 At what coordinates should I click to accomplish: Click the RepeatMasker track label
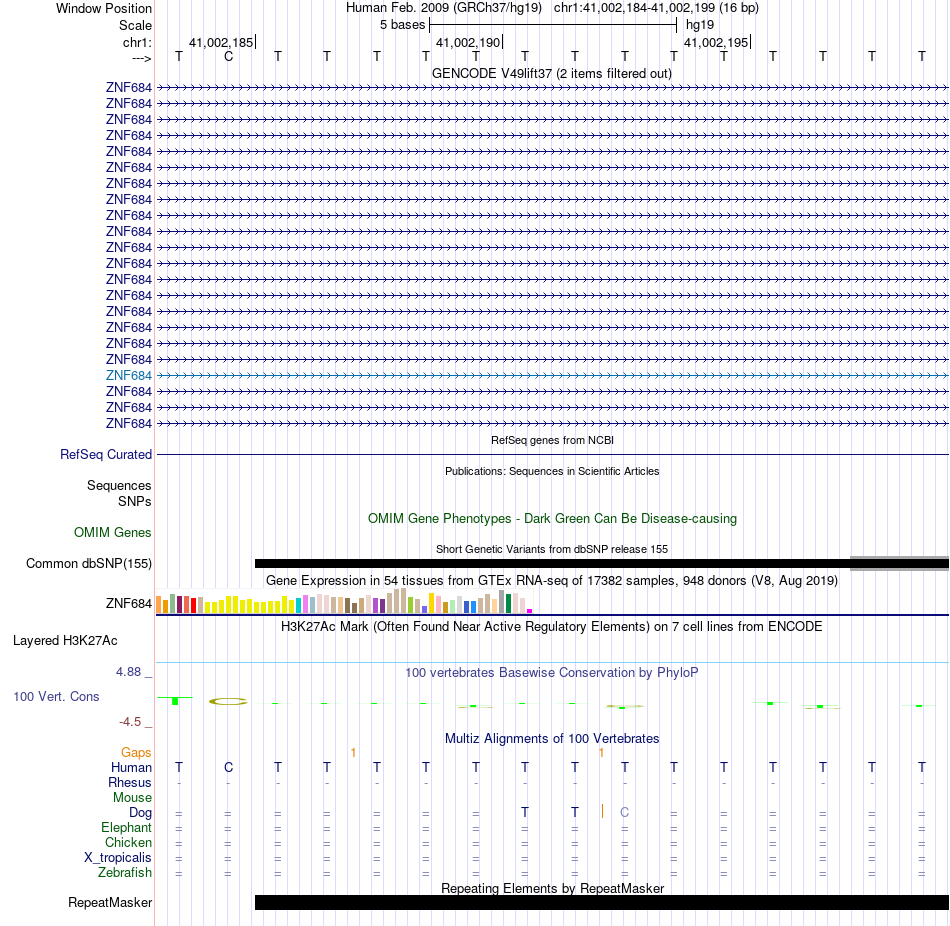(110, 903)
